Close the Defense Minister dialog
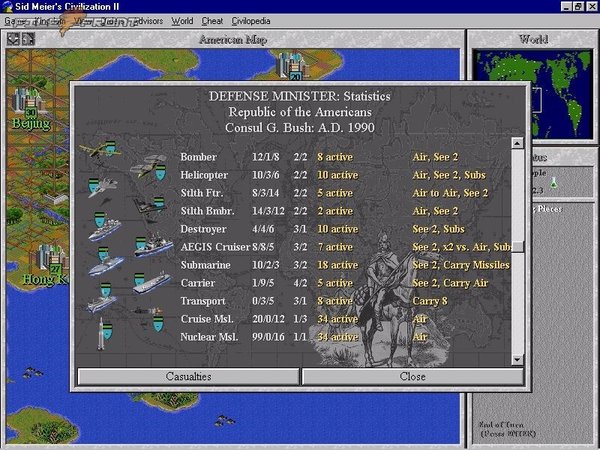 [412, 377]
